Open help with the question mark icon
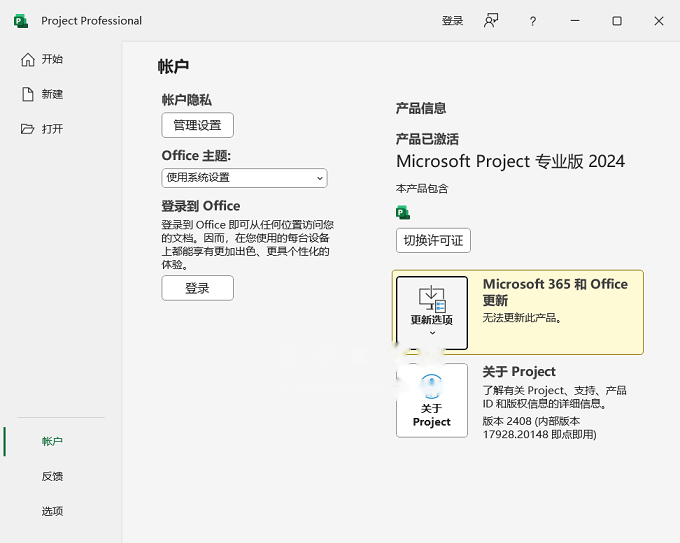This screenshot has width=680, height=543. click(533, 21)
